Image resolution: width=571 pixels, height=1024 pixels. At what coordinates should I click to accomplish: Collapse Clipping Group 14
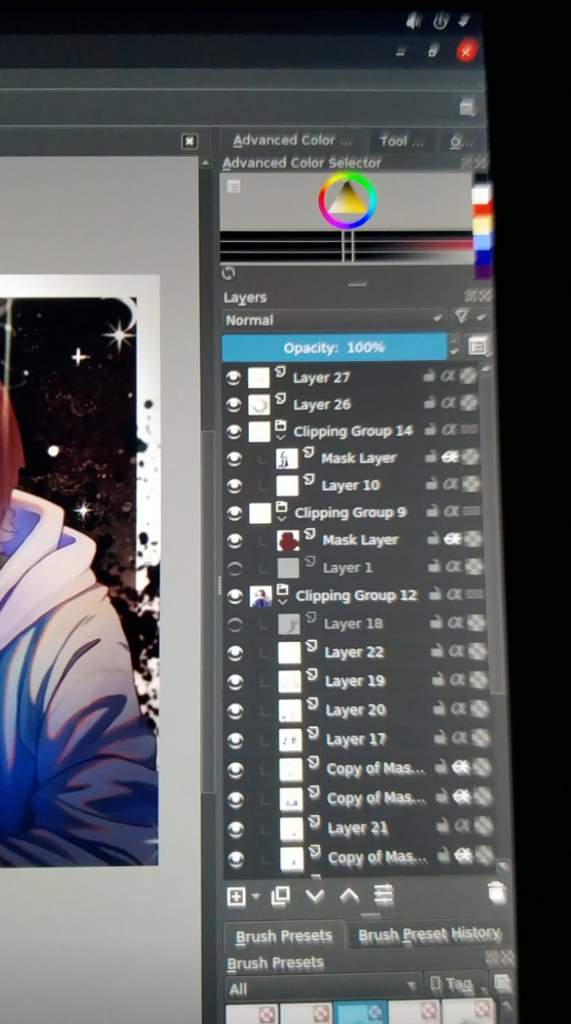click(x=281, y=437)
